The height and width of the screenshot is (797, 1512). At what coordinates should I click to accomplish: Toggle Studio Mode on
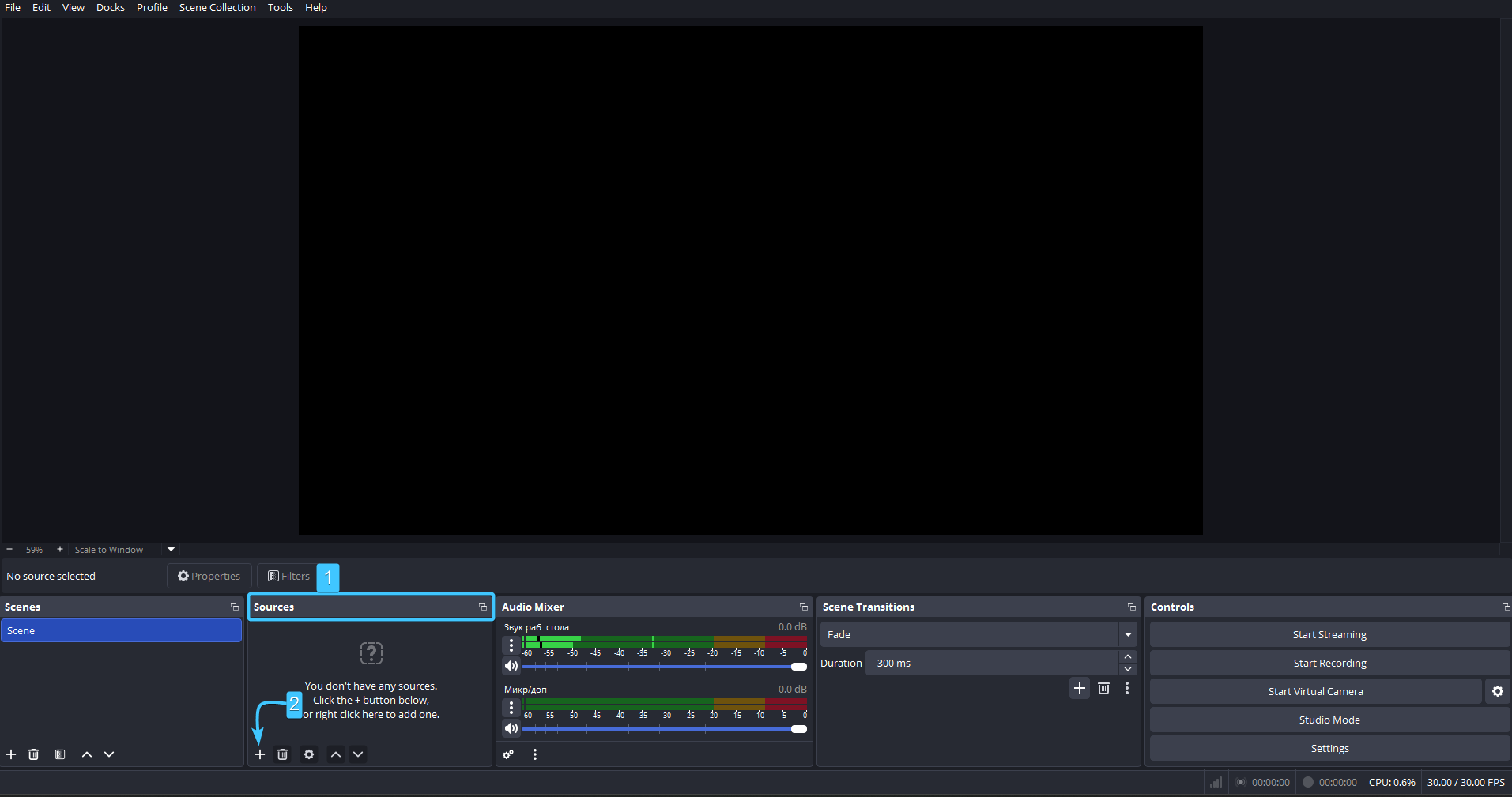(1329, 720)
